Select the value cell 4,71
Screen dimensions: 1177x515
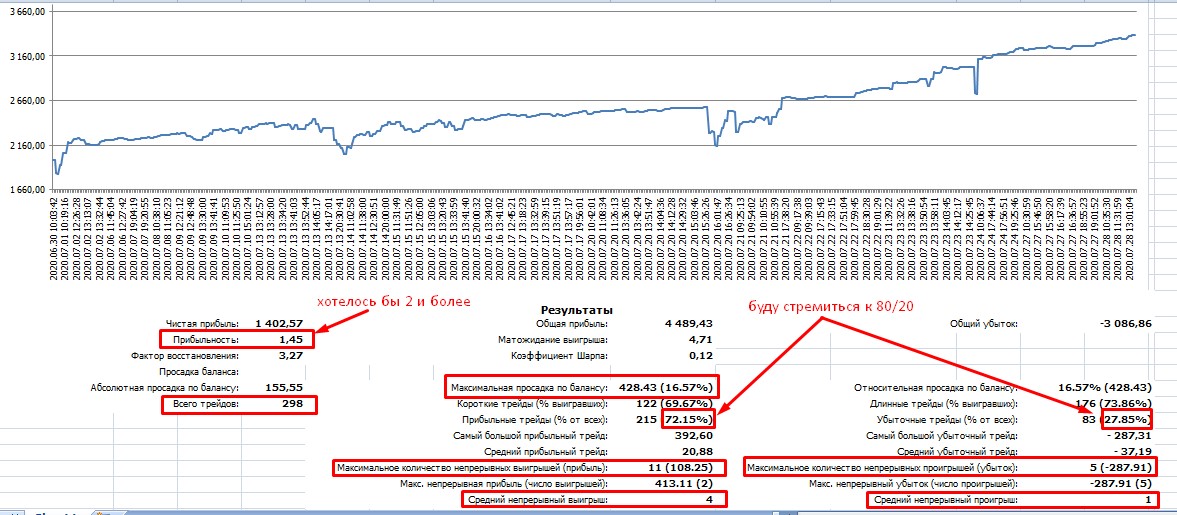[x=700, y=340]
